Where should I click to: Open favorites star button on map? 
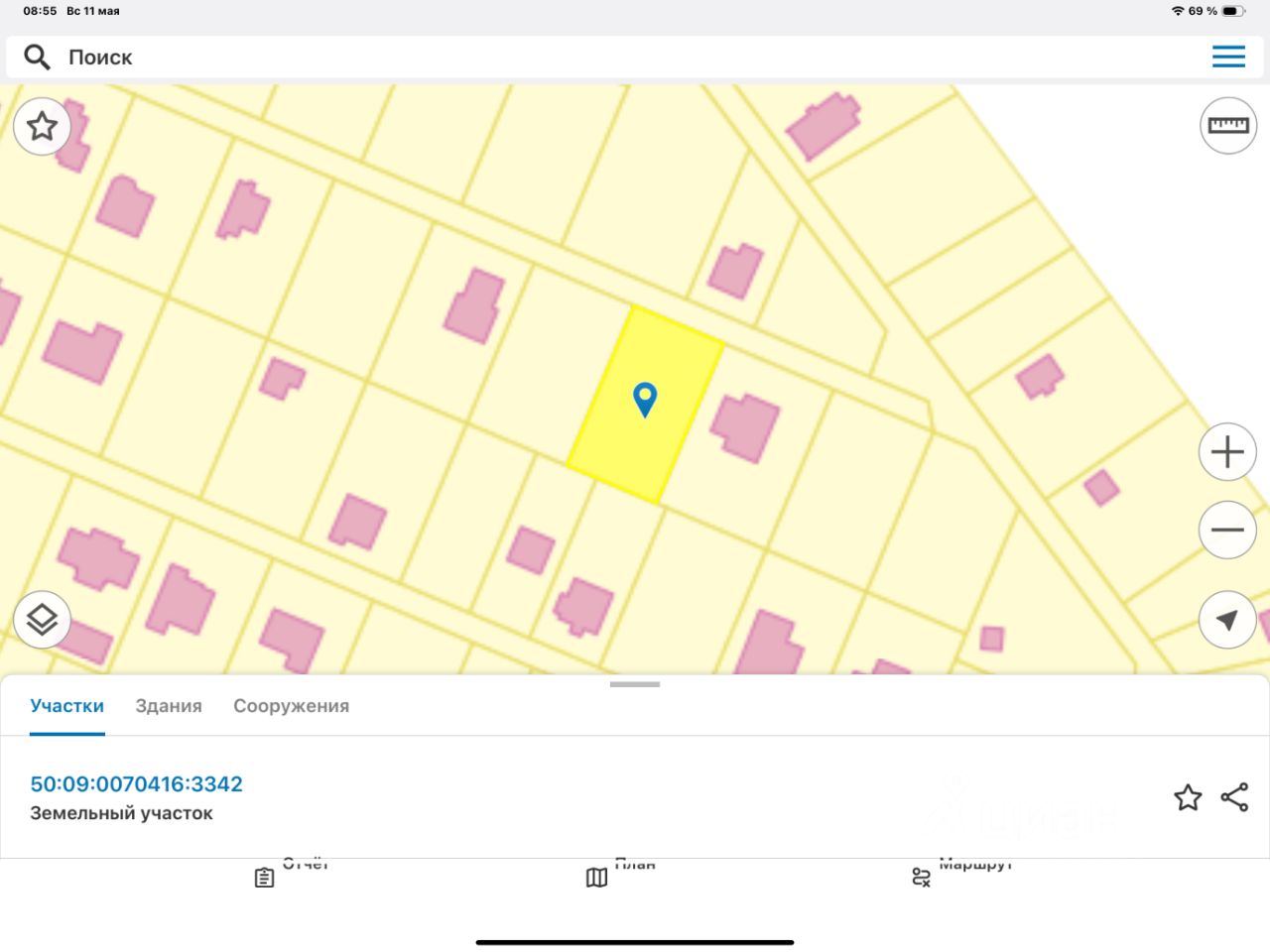(42, 126)
